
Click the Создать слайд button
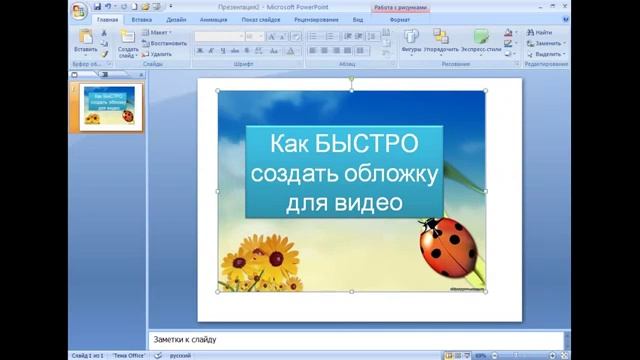(128, 43)
